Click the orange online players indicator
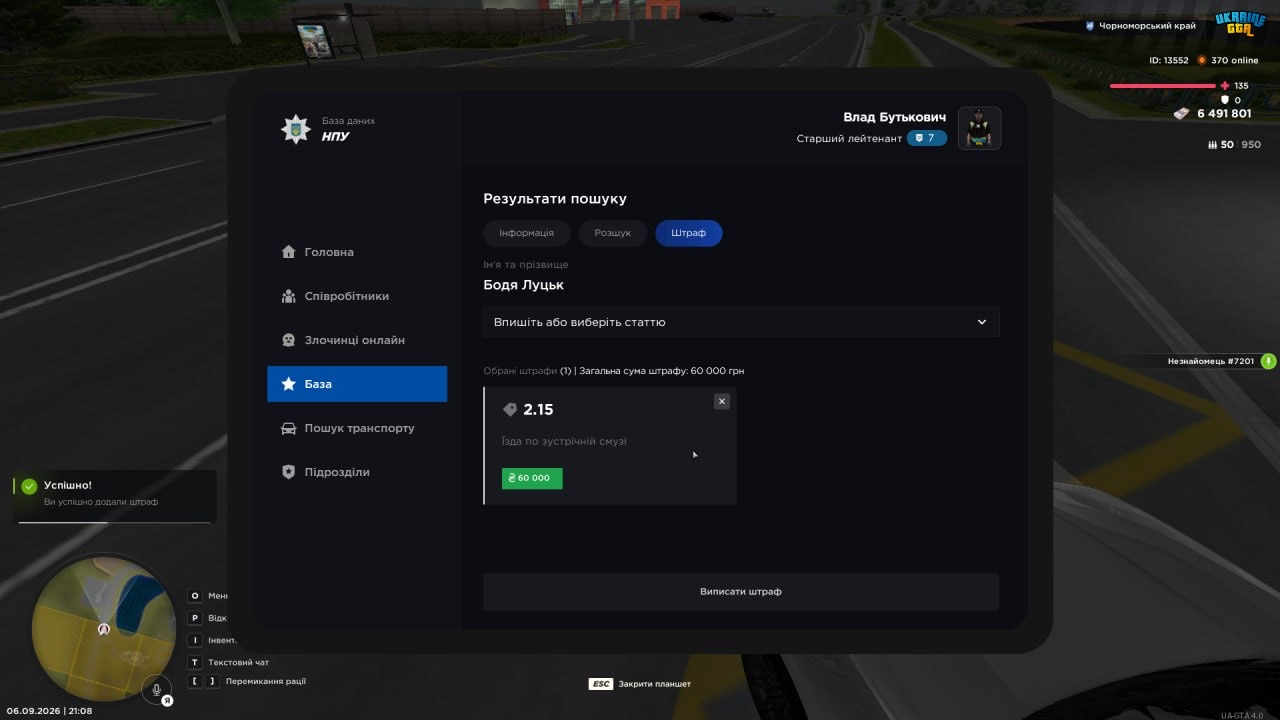Image resolution: width=1280 pixels, height=720 pixels. [1202, 60]
